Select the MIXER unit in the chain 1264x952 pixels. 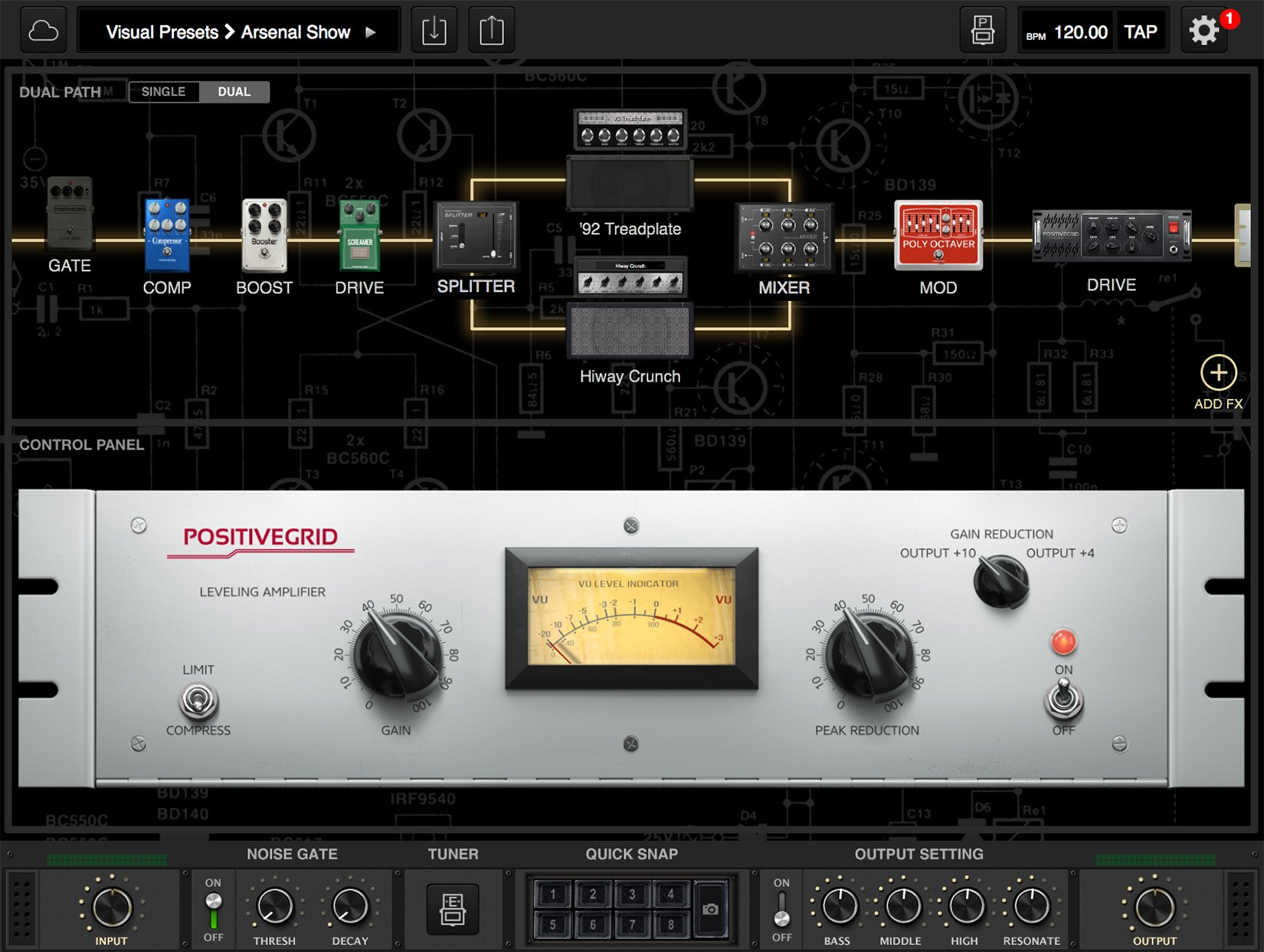click(x=784, y=237)
